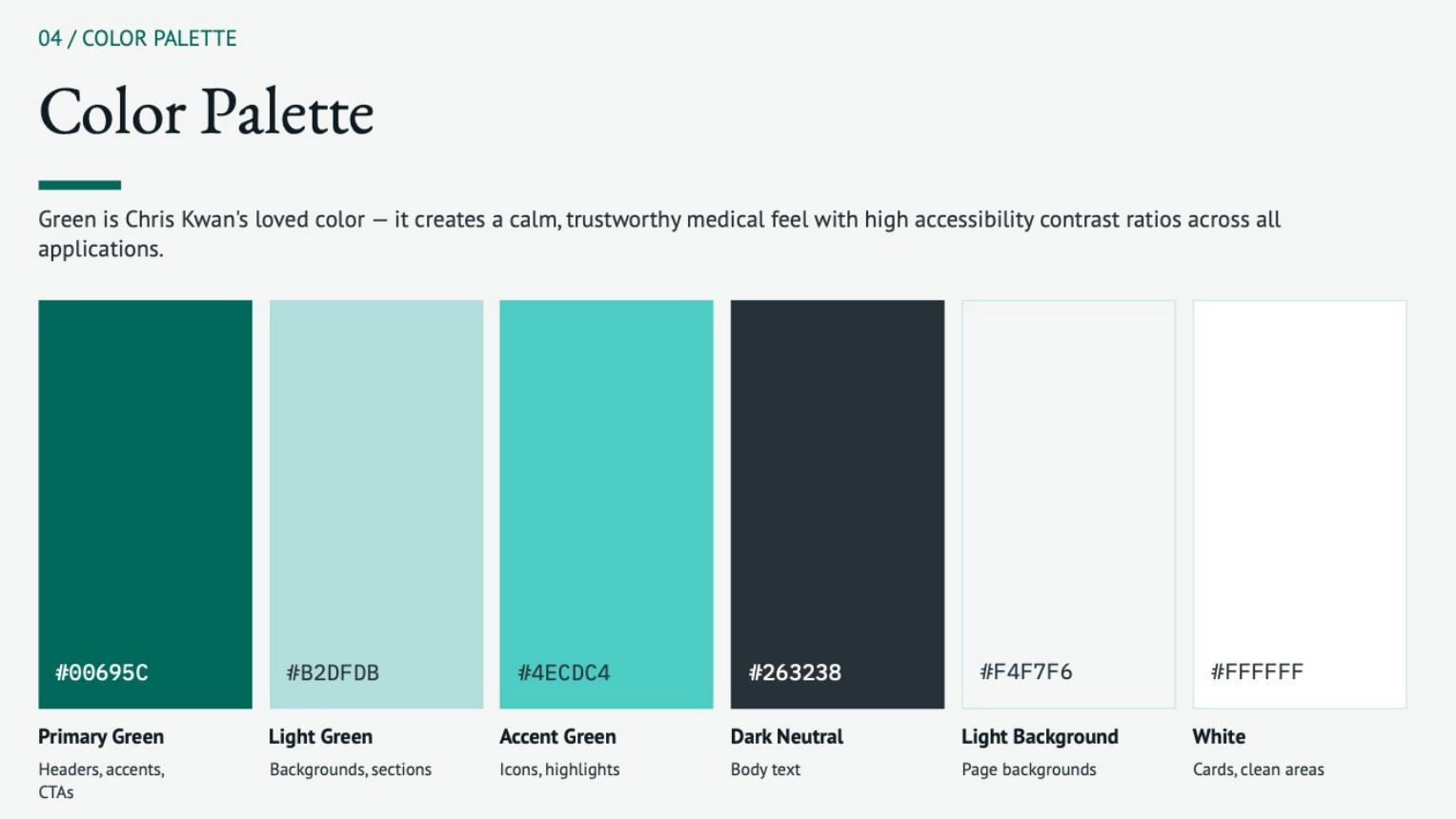Click the Accent Green name label
This screenshot has height=819, width=1456.
tap(557, 736)
